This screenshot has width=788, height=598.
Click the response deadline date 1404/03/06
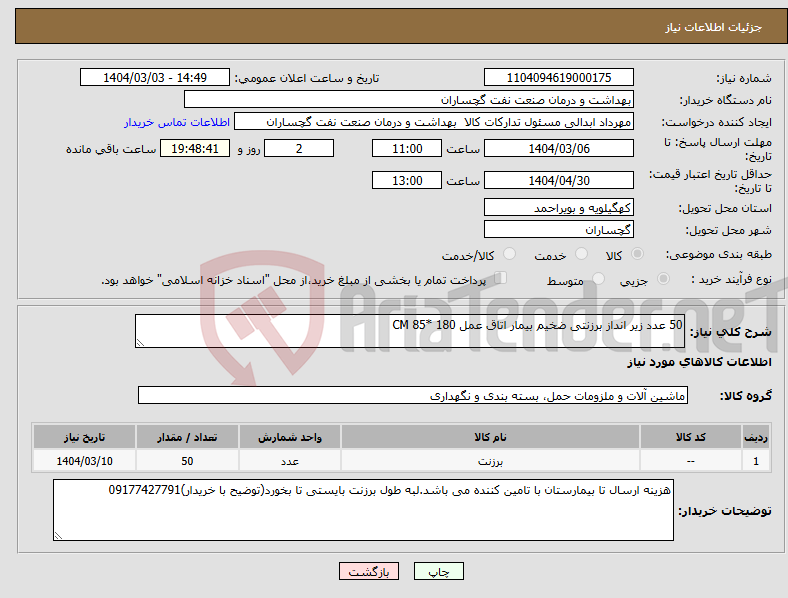(559, 149)
